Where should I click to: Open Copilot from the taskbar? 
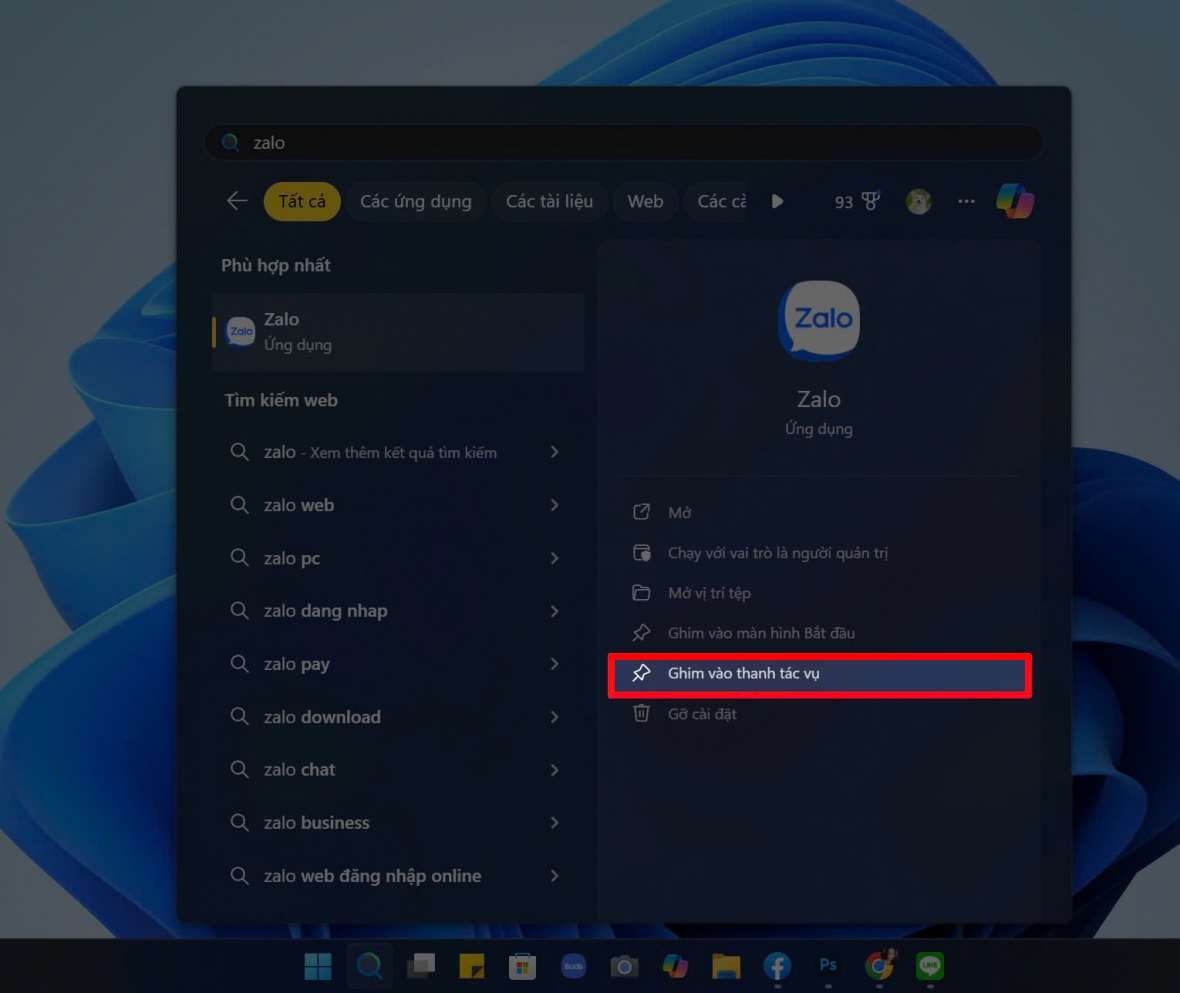pyautogui.click(x=675, y=966)
